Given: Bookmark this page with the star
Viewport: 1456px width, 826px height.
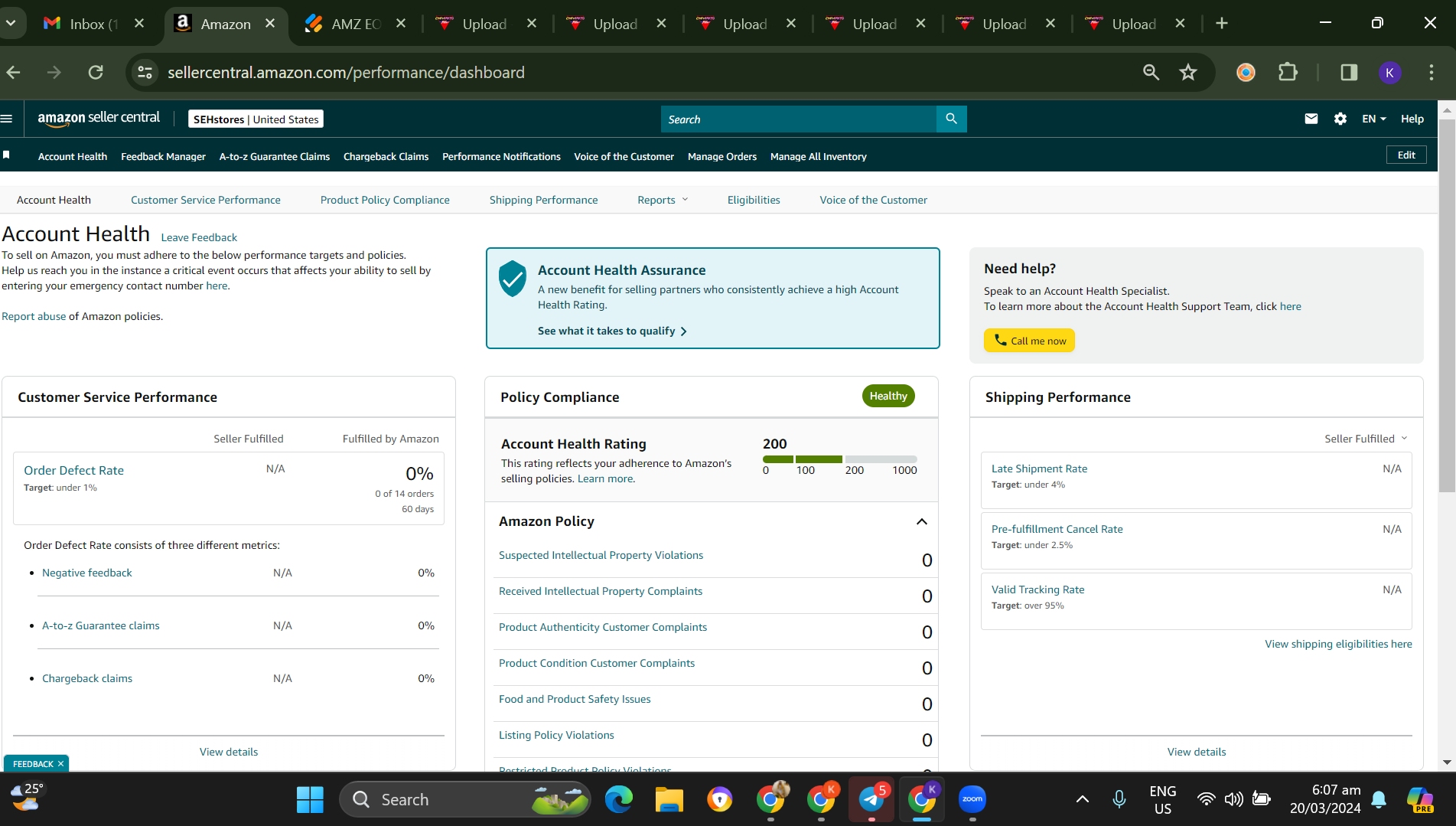Looking at the screenshot, I should tap(1188, 72).
